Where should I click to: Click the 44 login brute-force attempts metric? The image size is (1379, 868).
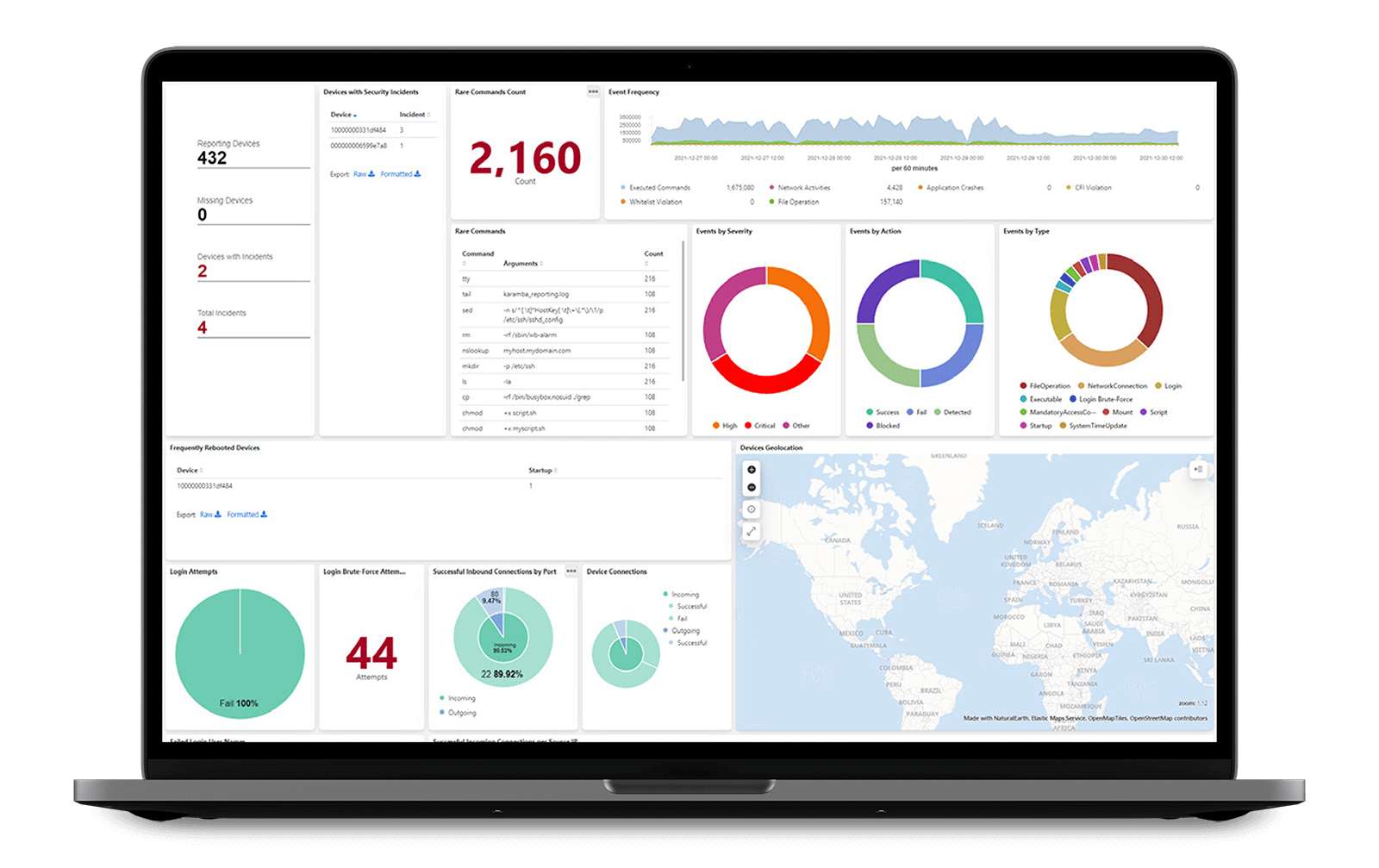(x=371, y=653)
